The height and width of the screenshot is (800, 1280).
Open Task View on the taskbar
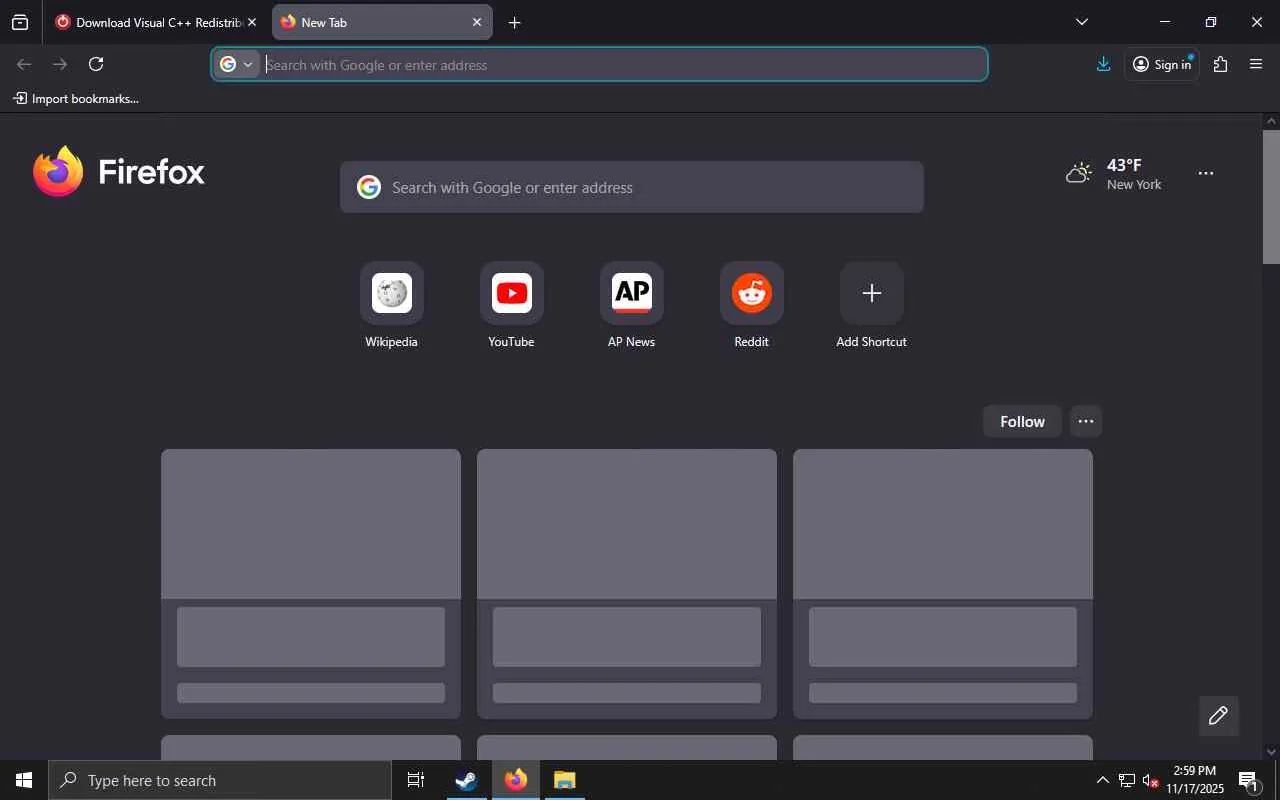(x=416, y=780)
